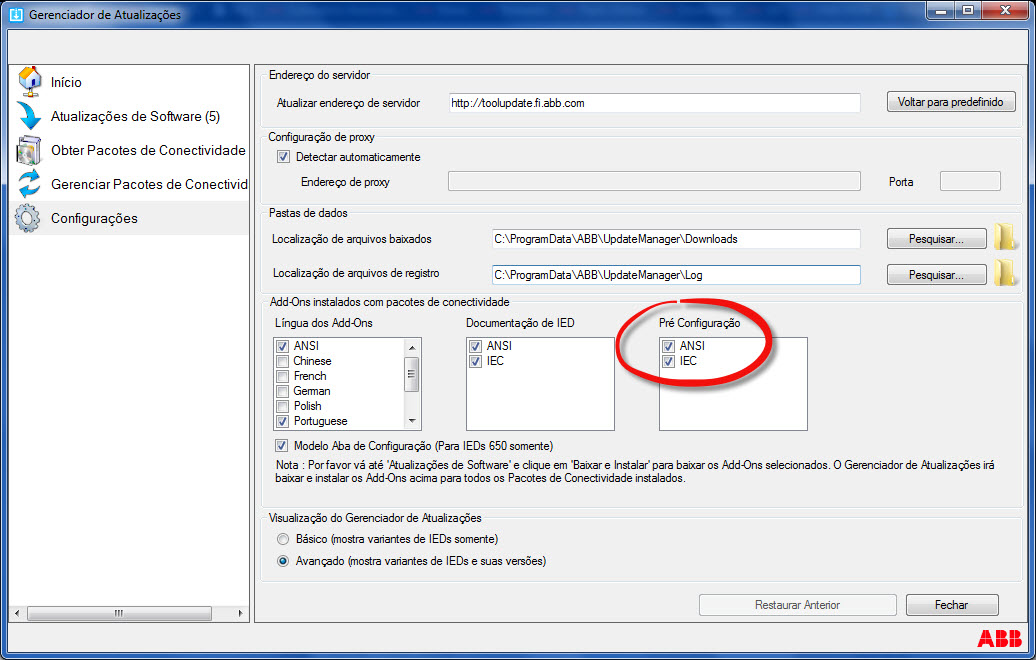Minimize the Gerenciador de Atualizações window
This screenshot has height=660, width=1036.
[x=941, y=10]
